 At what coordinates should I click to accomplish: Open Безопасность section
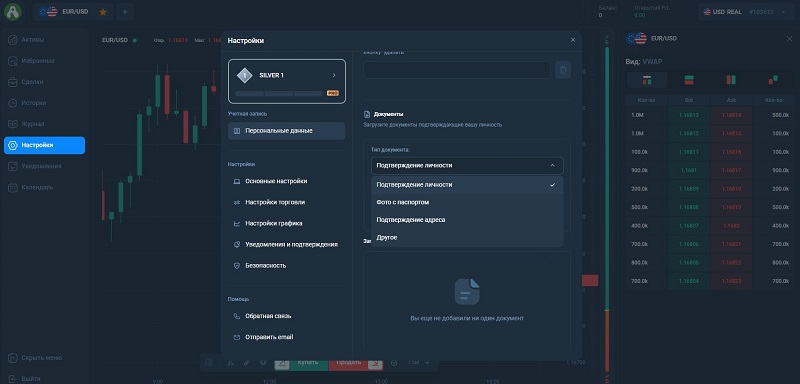(286, 266)
